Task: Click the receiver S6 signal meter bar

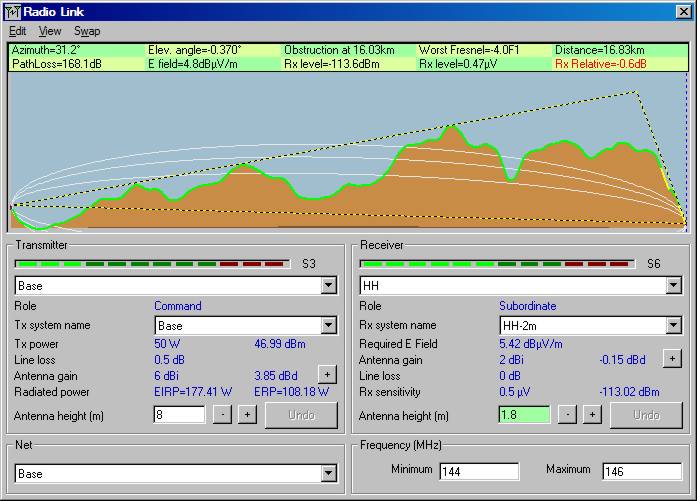Action: (x=497, y=264)
